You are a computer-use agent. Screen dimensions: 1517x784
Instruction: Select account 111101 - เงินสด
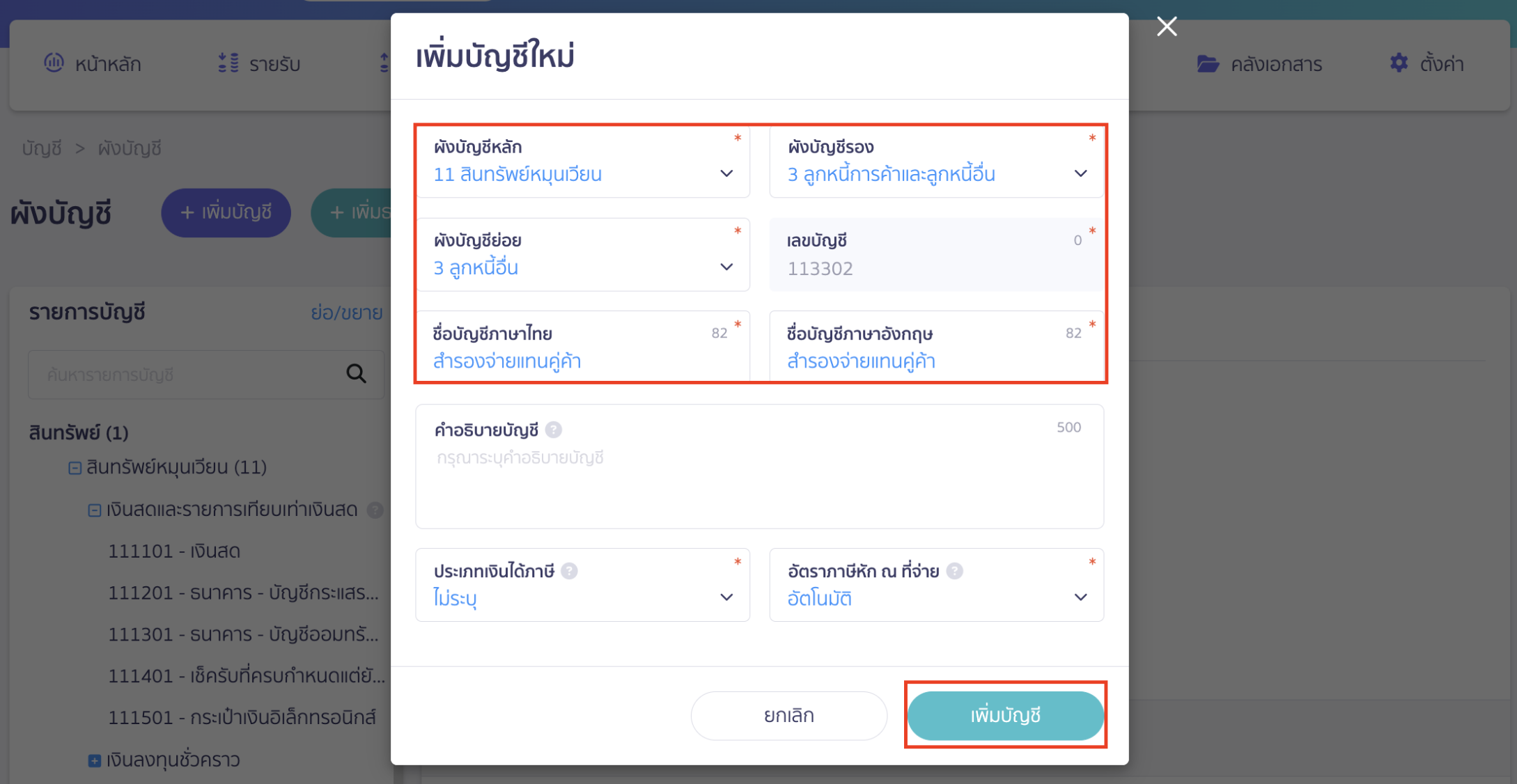tap(174, 551)
